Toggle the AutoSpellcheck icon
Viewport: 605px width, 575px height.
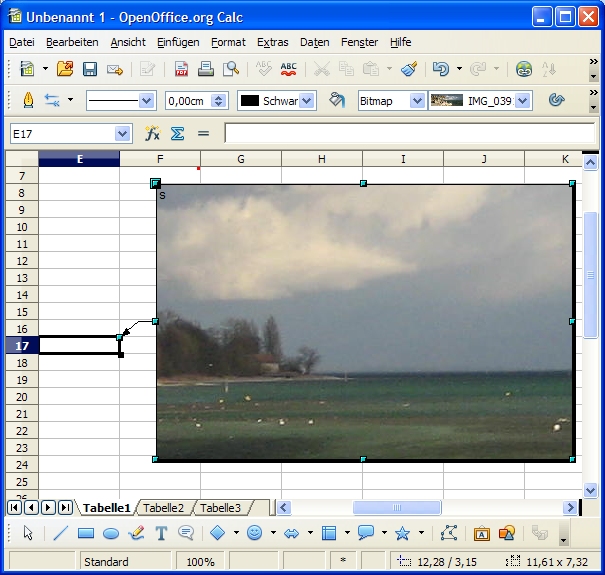click(288, 69)
